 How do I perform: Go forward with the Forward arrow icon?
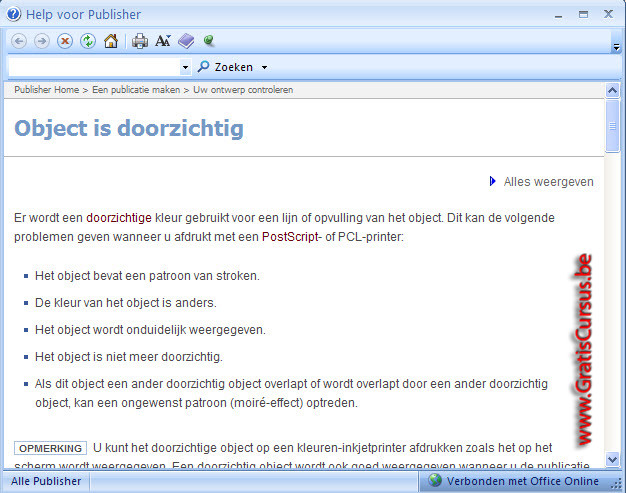point(42,41)
